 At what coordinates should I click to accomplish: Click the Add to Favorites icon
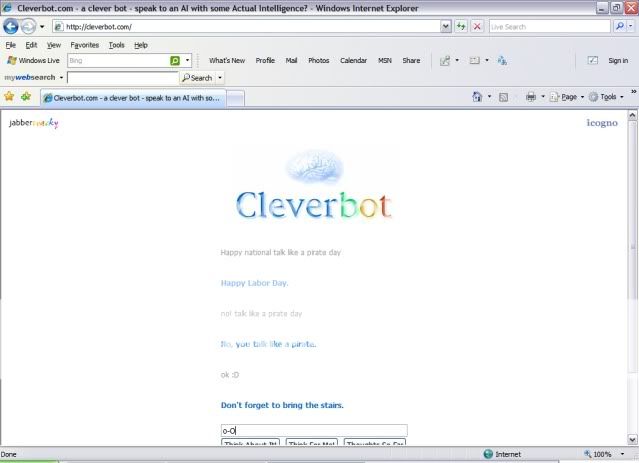point(26,97)
